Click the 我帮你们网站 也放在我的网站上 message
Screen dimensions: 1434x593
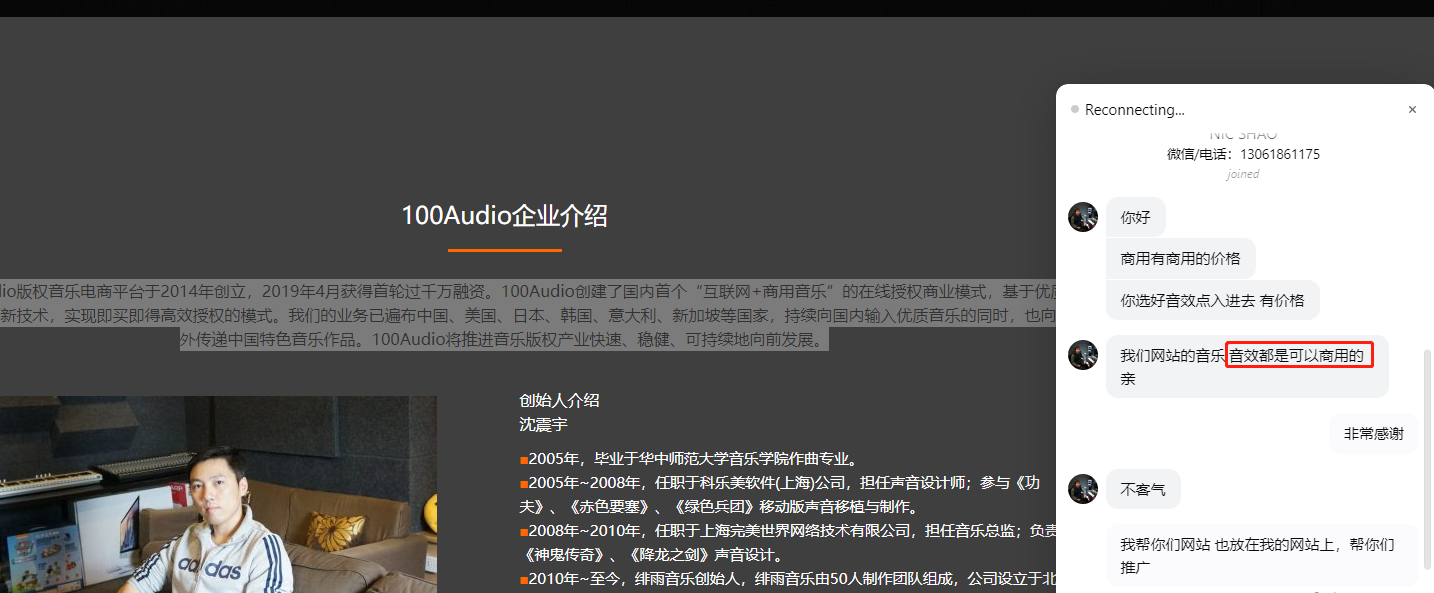click(1262, 555)
